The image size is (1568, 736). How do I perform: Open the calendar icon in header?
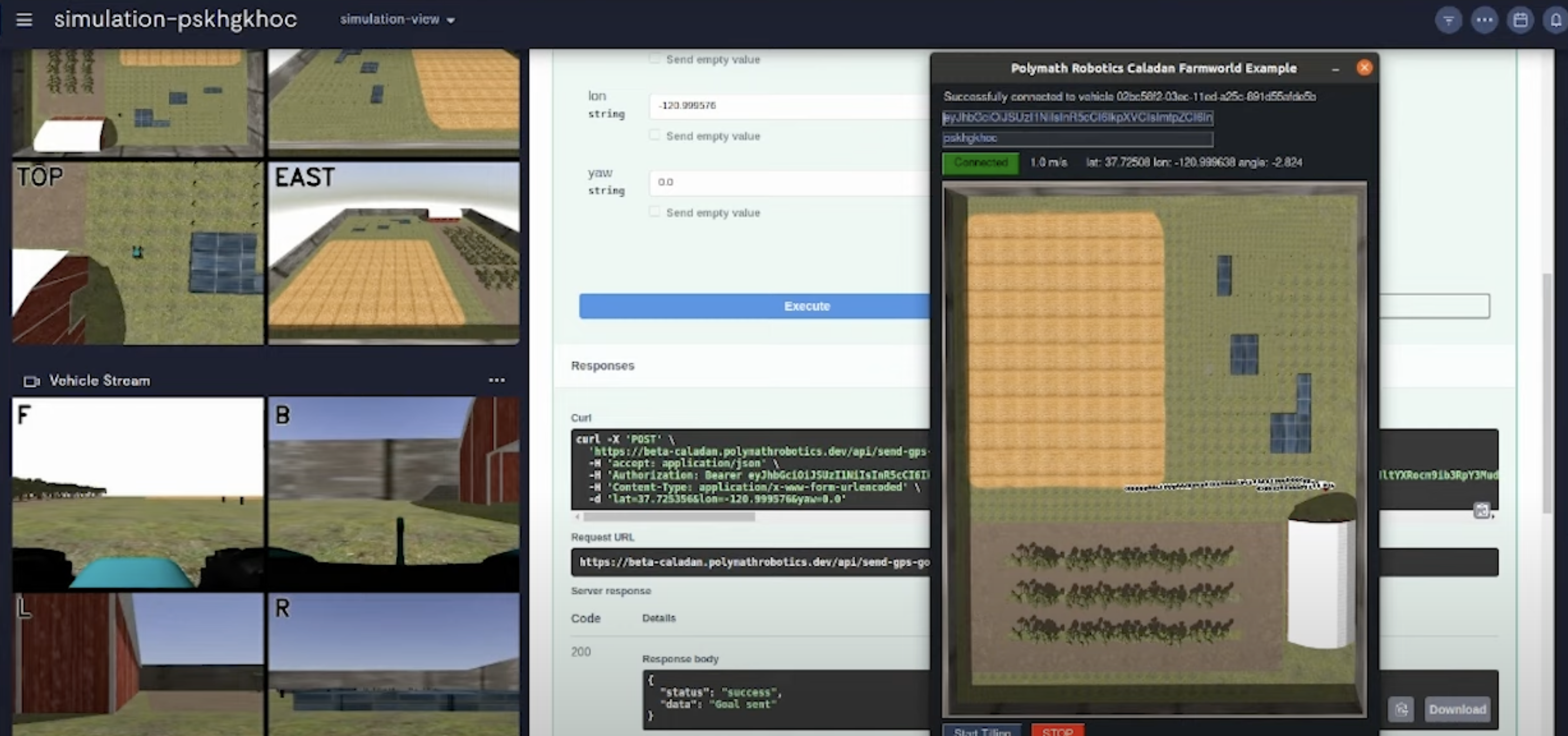point(1520,21)
